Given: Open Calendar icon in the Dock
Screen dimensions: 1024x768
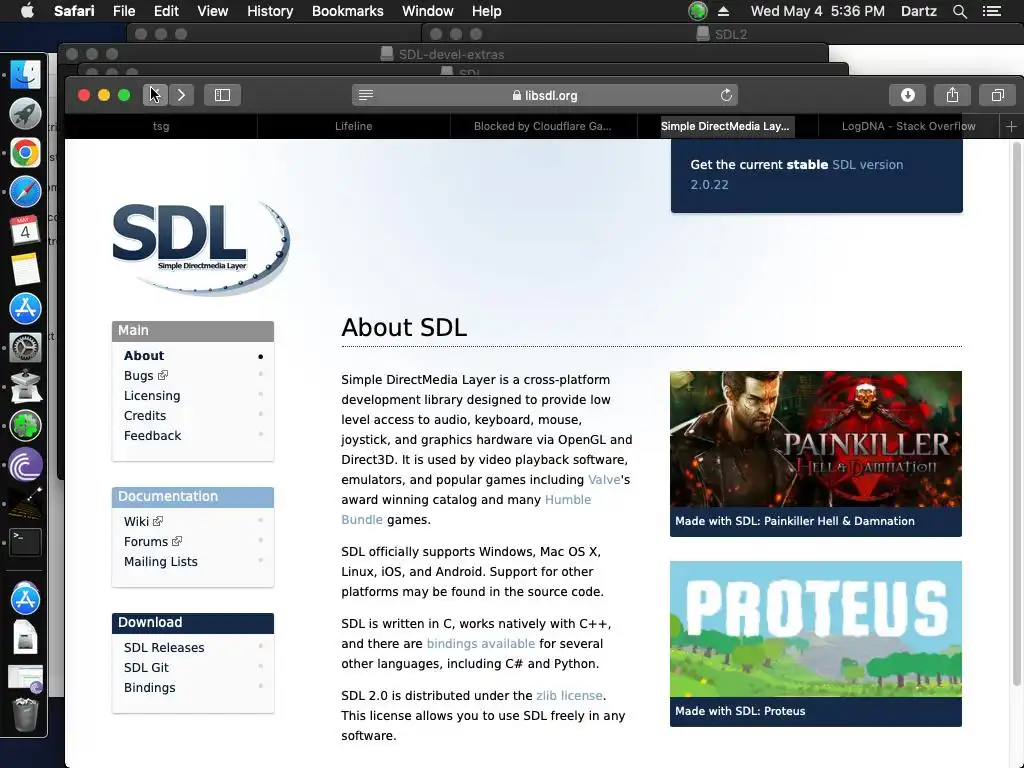Looking at the screenshot, I should 25,231.
